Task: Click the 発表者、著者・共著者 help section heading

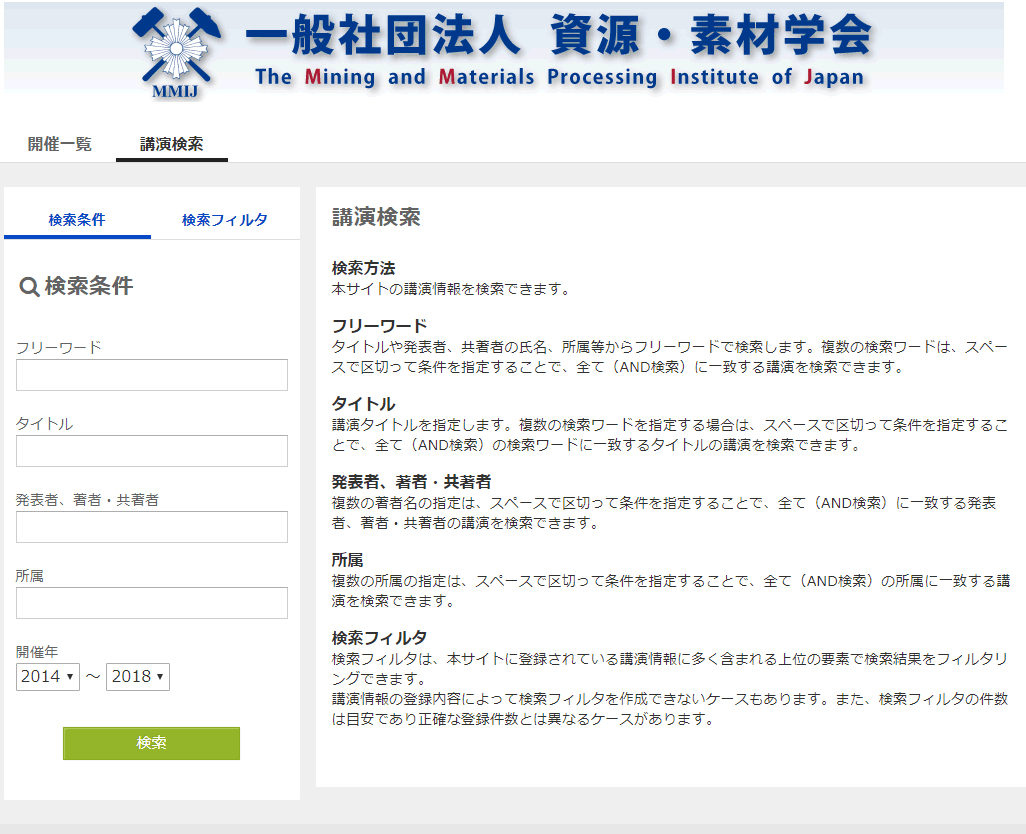Action: point(411,482)
